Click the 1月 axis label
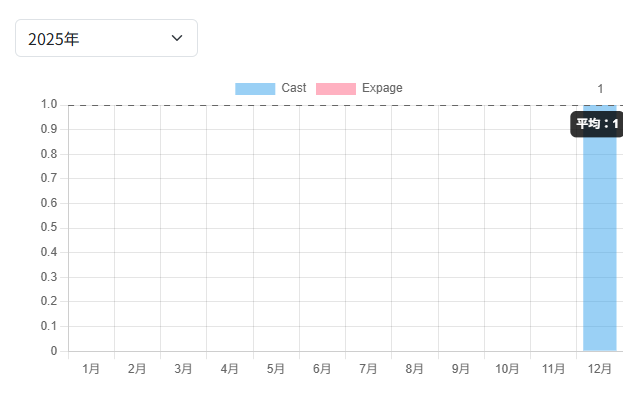This screenshot has height=414, width=641. [x=91, y=369]
